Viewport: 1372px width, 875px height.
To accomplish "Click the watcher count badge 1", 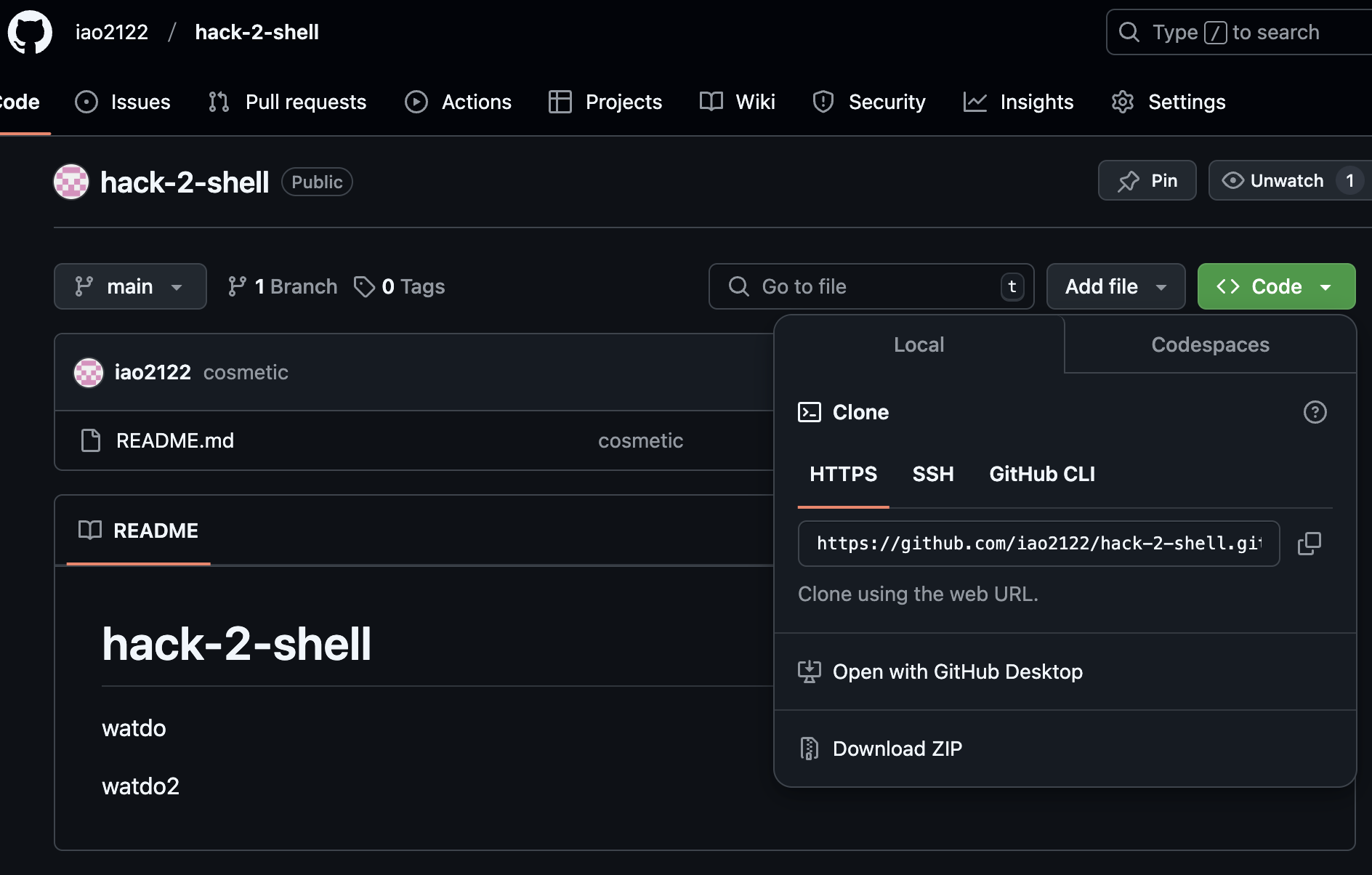I will 1349,180.
